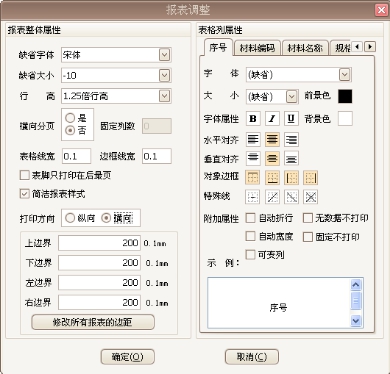Pick 前景色 black color swatch
This screenshot has height=374, width=390.
(x=345, y=96)
